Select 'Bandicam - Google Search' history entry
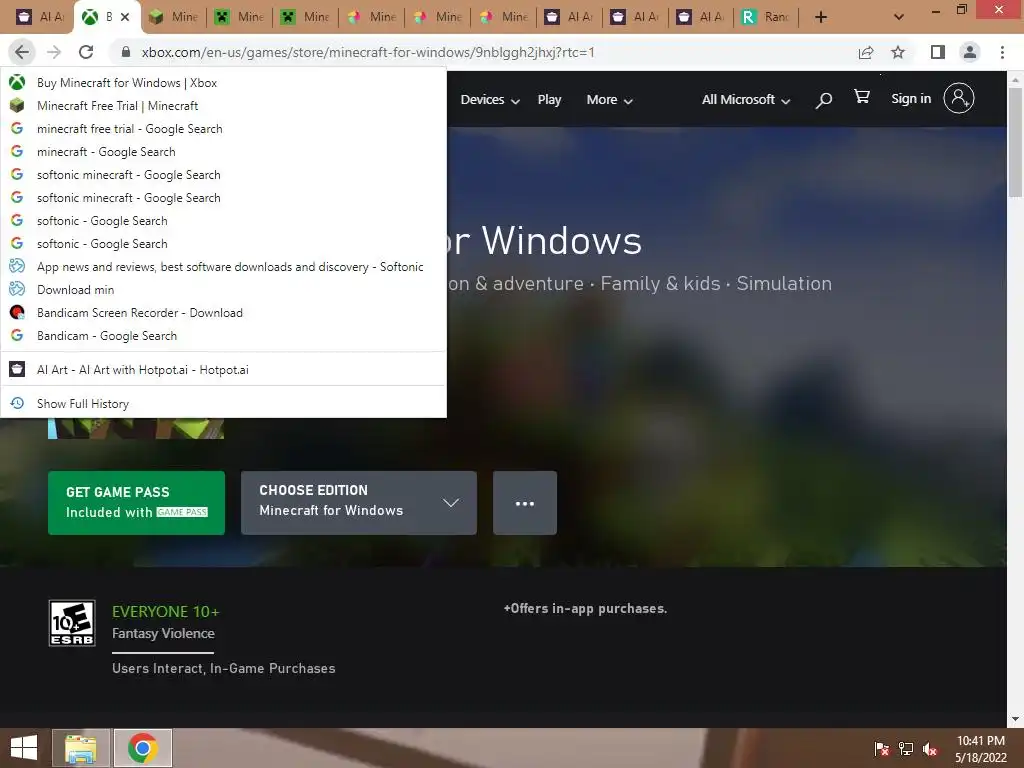This screenshot has width=1024, height=768. click(x=223, y=336)
